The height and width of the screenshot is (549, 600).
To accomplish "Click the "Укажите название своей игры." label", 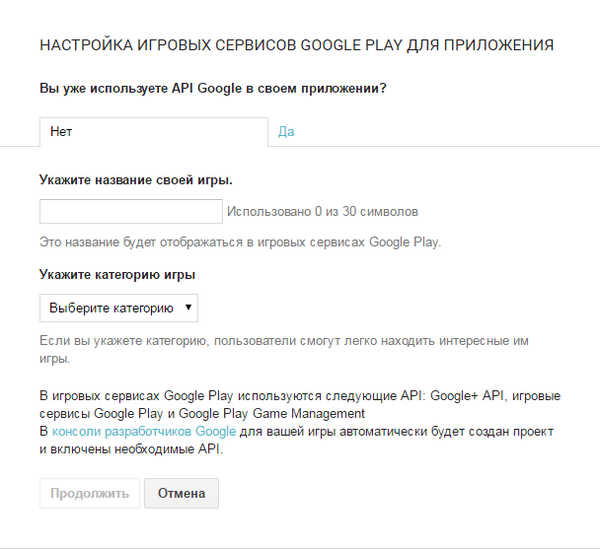I will tap(136, 180).
